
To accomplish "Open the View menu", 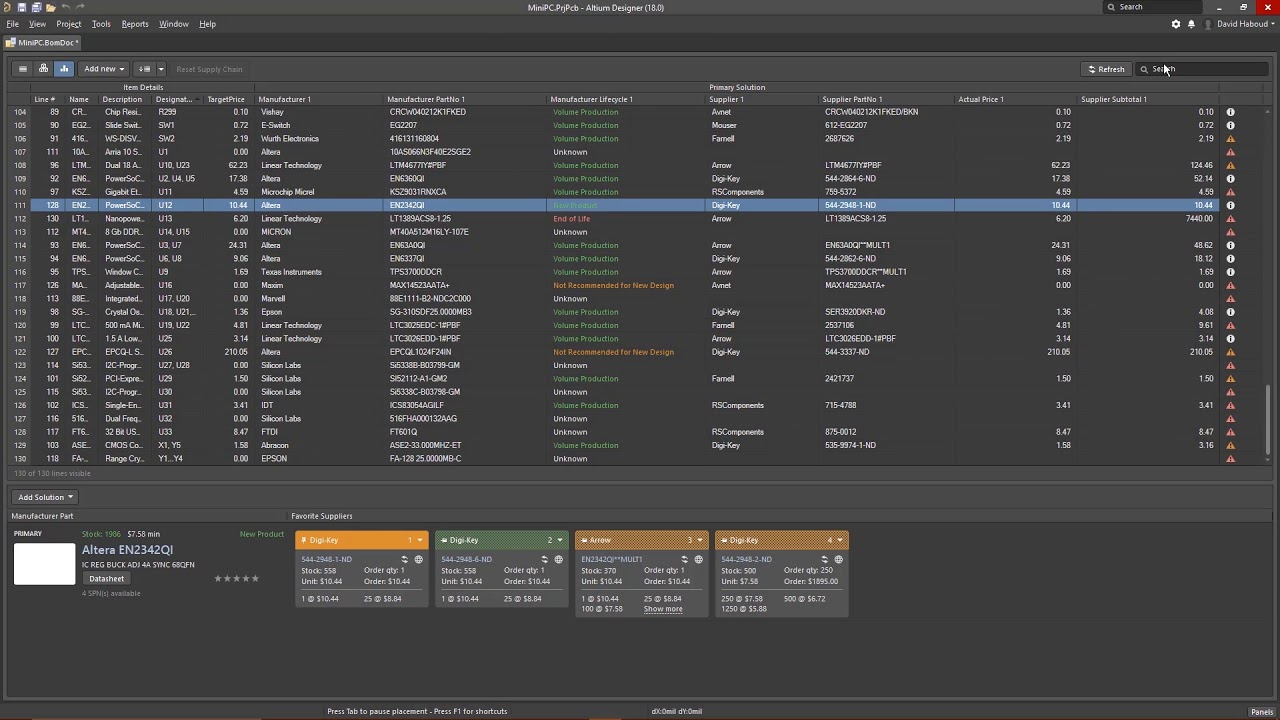I will click(x=37, y=24).
